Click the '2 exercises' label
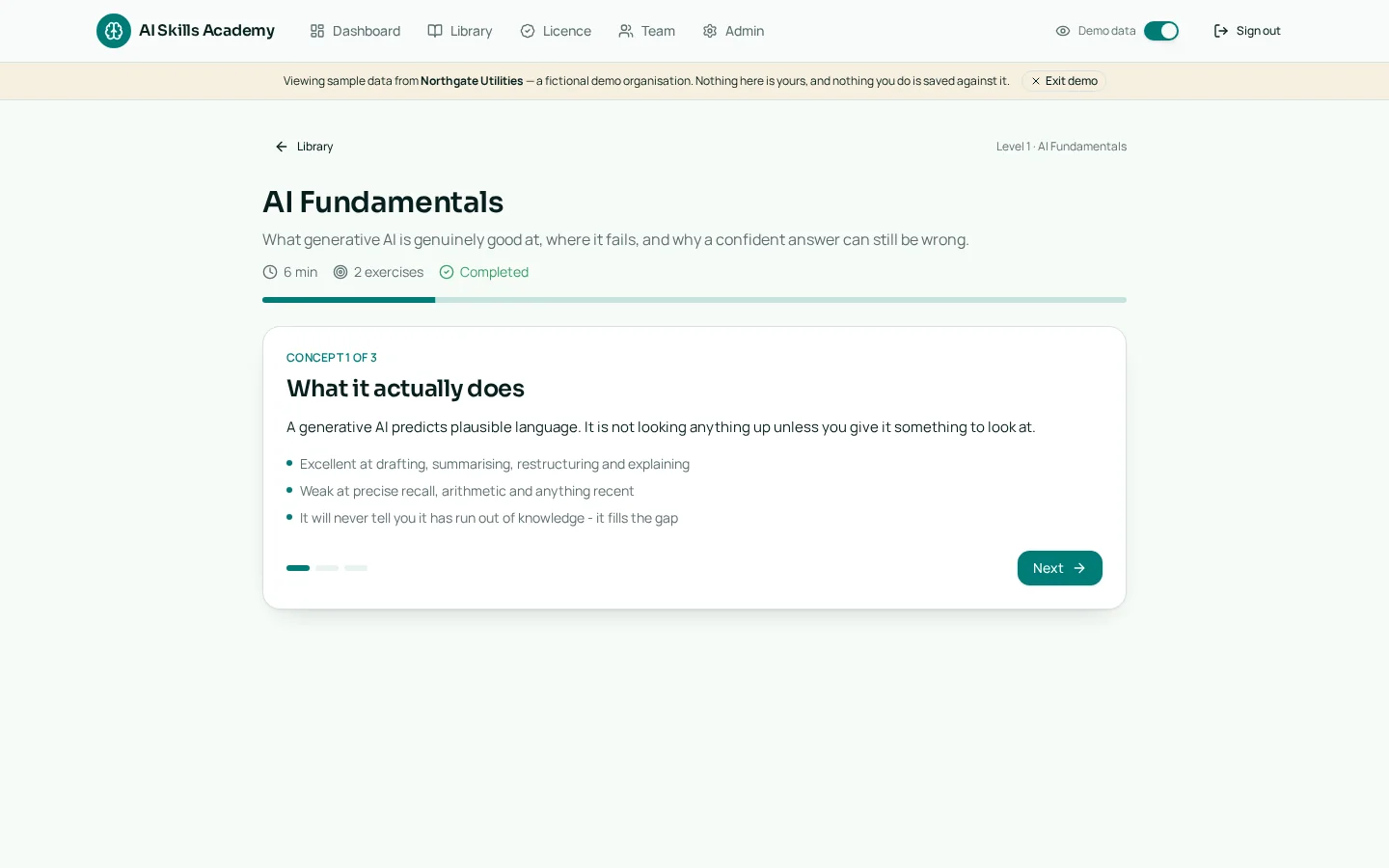Screen dimensions: 1389x868 pos(389,272)
